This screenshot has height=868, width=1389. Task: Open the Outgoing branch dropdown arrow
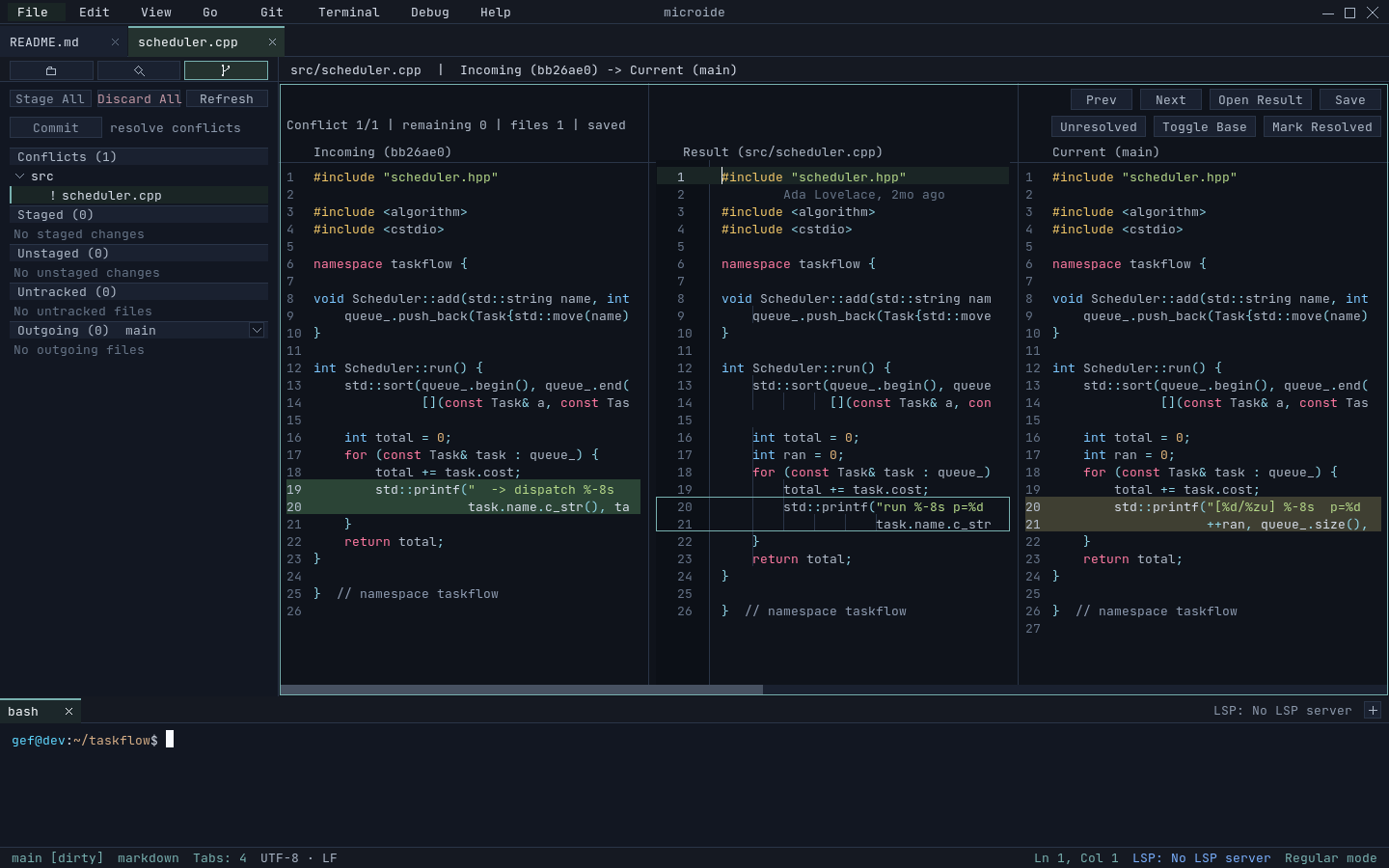tap(257, 331)
